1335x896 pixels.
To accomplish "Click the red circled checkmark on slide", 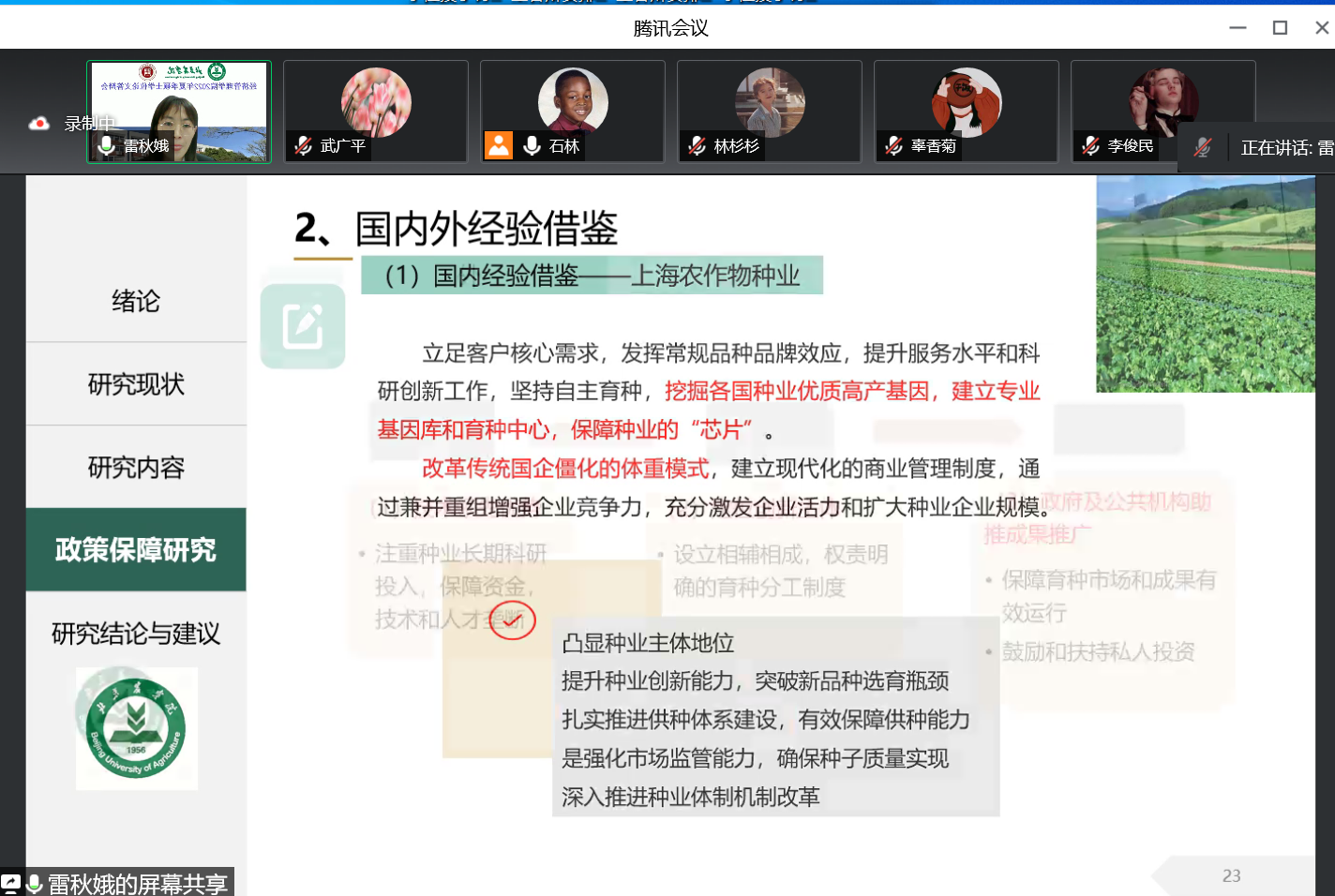I will tap(512, 620).
